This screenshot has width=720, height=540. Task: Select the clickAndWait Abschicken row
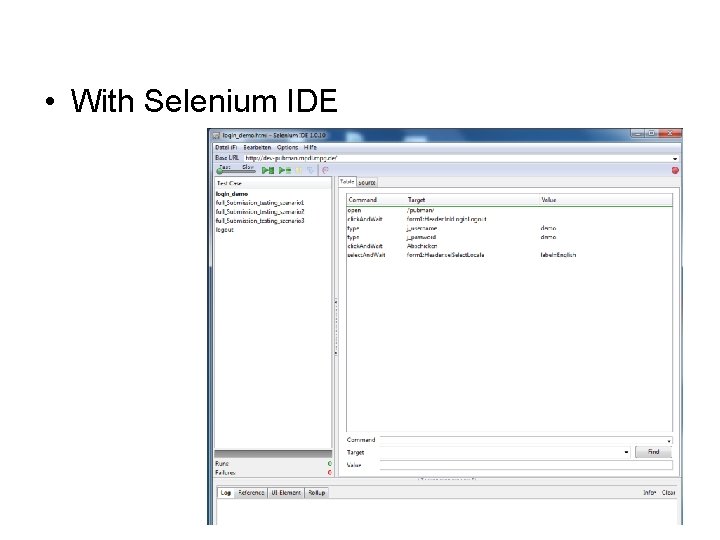pyautogui.click(x=509, y=246)
